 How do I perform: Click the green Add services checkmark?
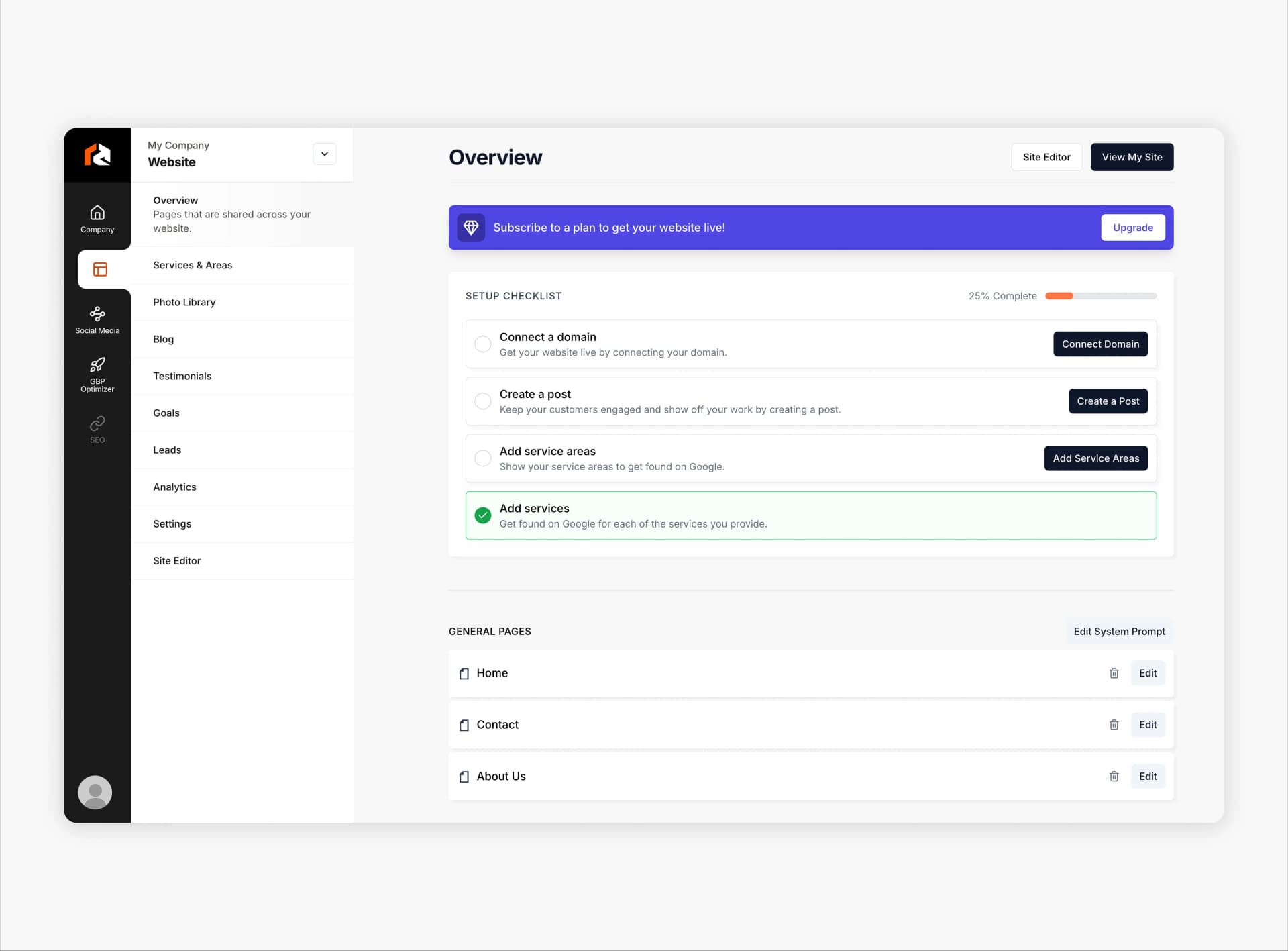click(483, 515)
